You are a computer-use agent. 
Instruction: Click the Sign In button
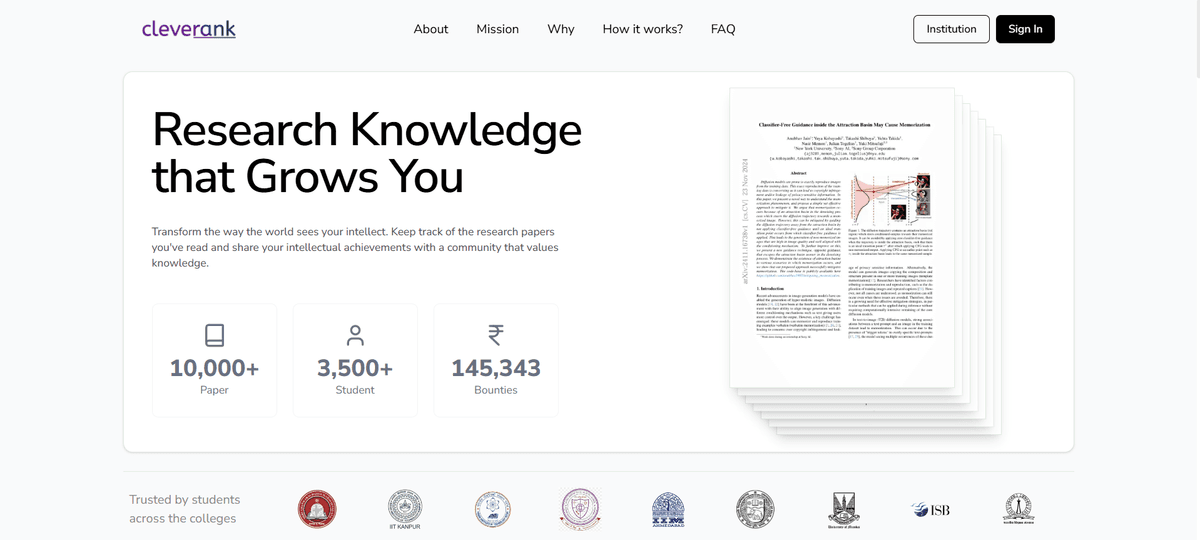pos(1025,29)
